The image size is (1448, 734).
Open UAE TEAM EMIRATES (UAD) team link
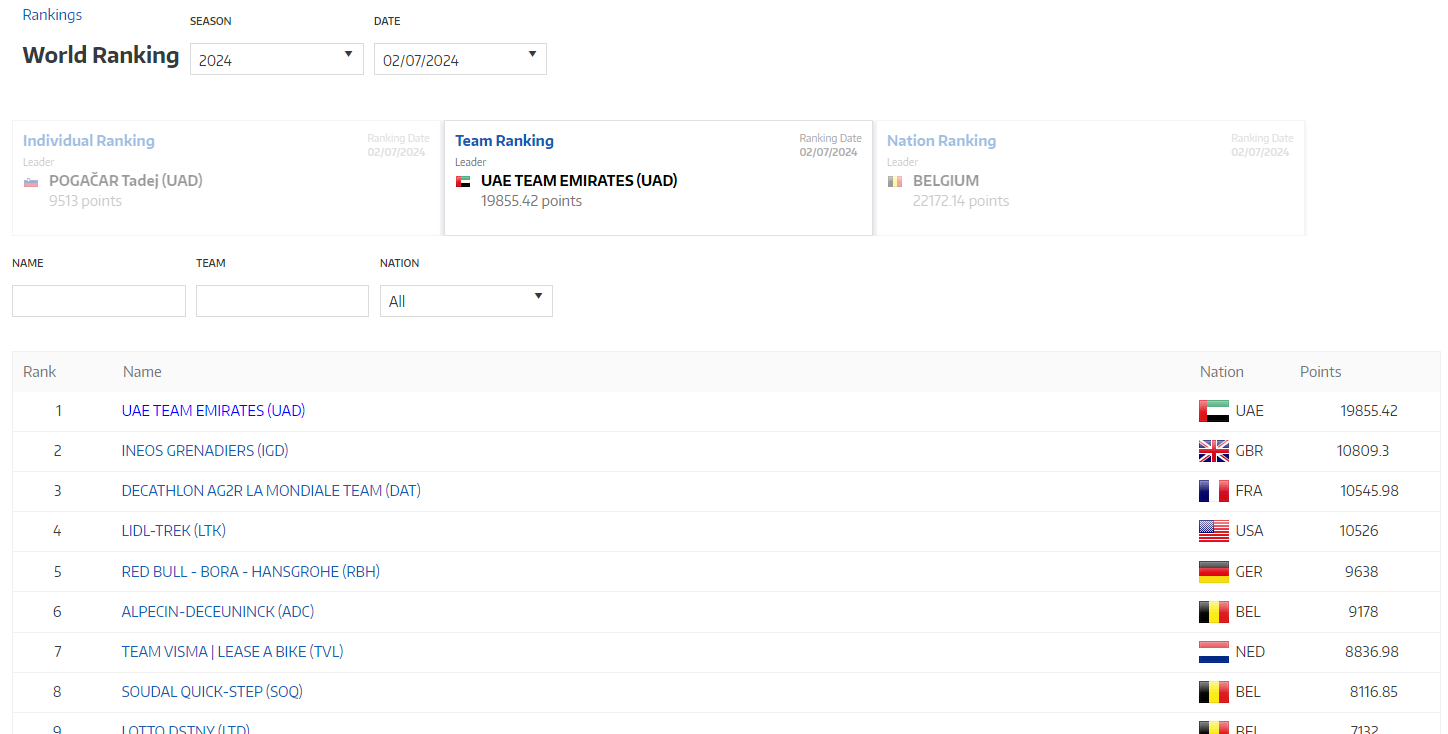point(213,411)
